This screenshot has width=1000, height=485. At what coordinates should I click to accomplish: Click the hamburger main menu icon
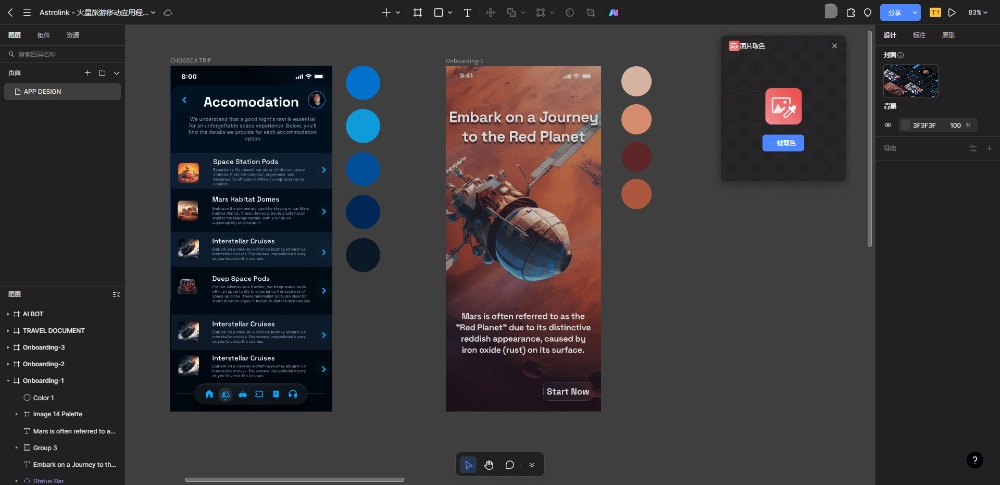pyautogui.click(x=27, y=13)
